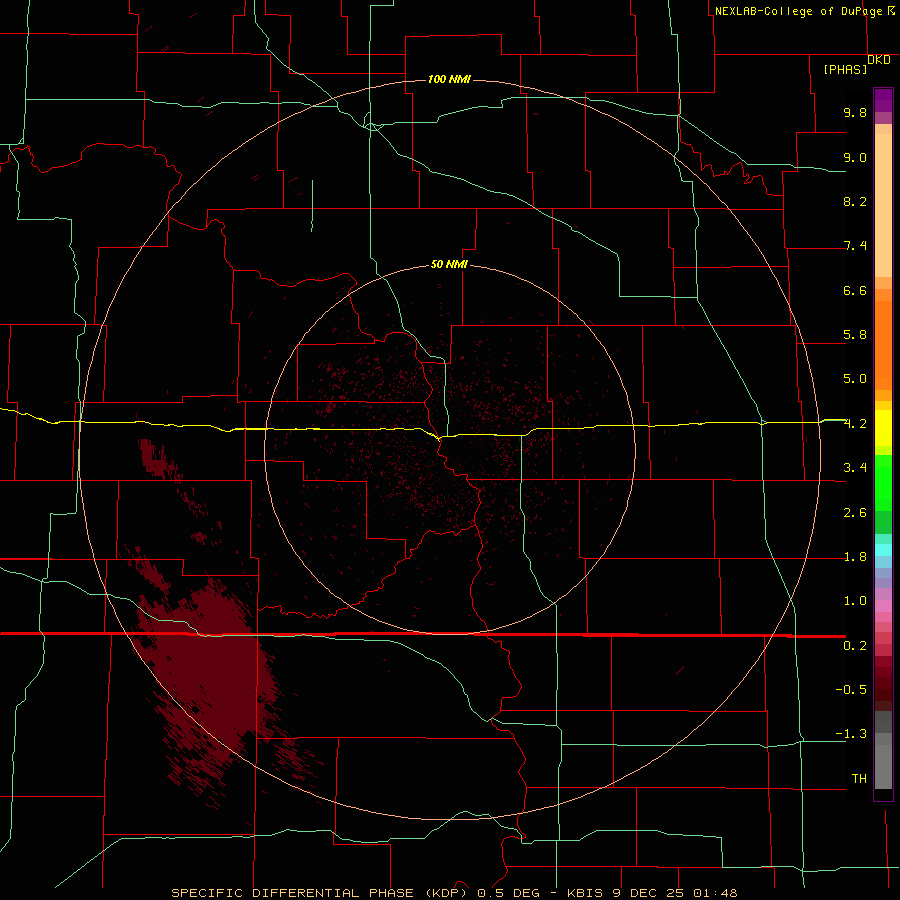Select the cyan color scale segment
Viewport: 900px width, 900px height.
click(883, 550)
